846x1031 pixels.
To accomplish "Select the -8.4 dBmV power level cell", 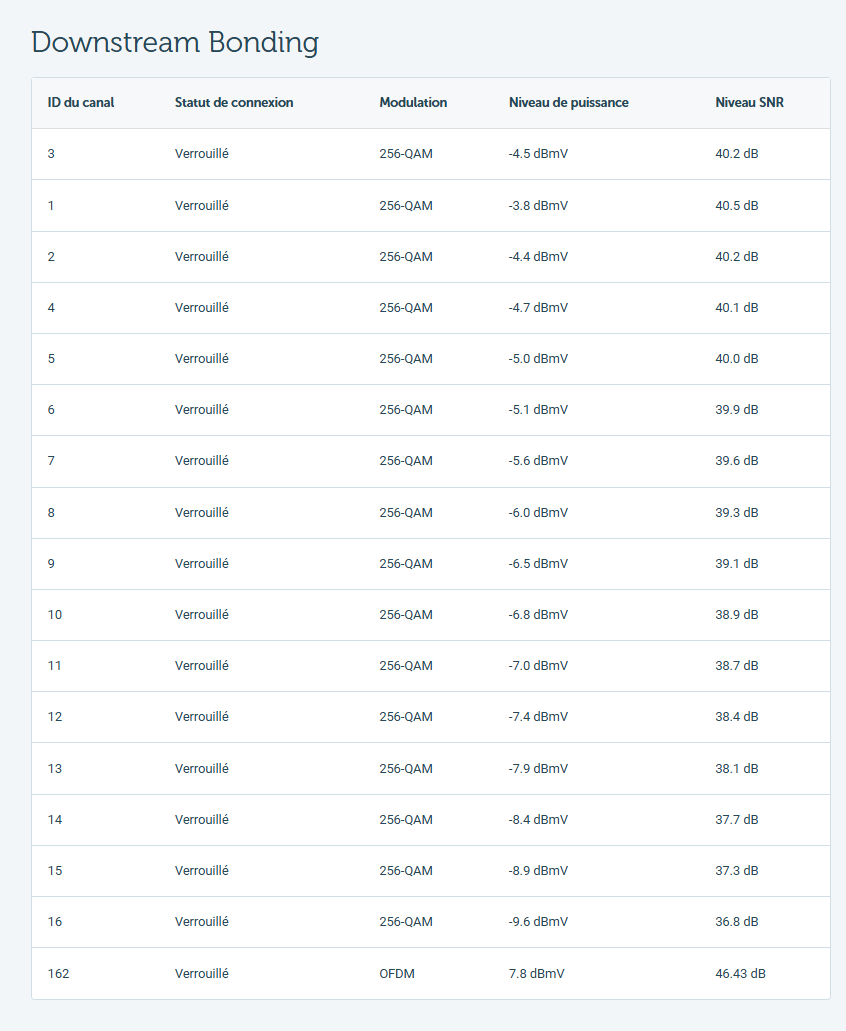I will (538, 820).
